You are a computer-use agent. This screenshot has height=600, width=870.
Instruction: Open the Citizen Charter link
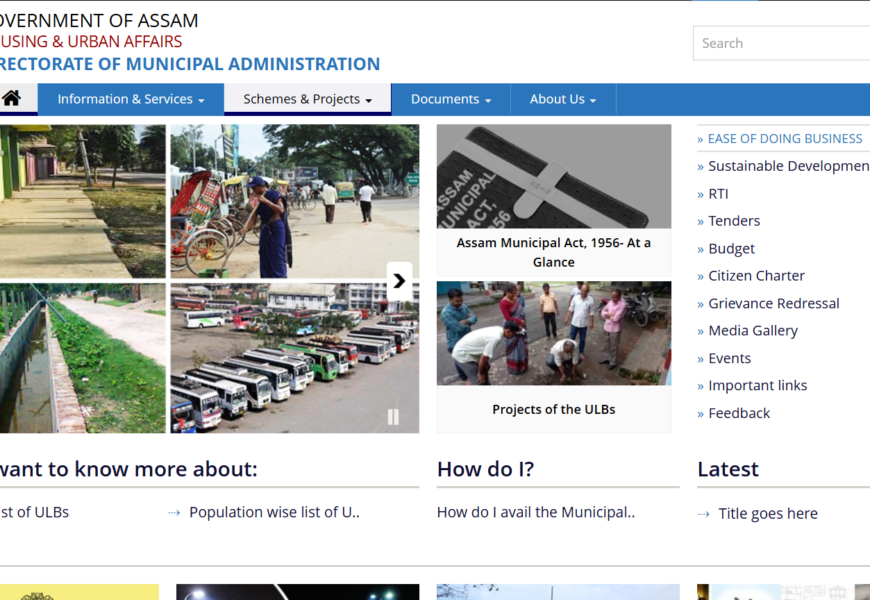(756, 276)
